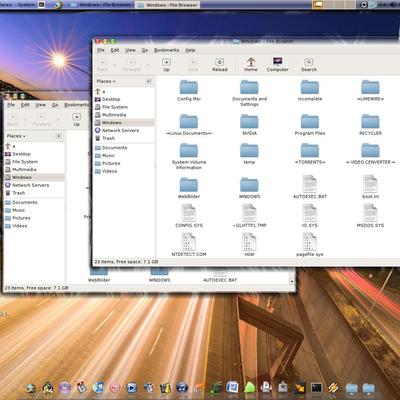The image size is (400, 400).
Task: Launch the terminal icon in the dock
Action: pos(316,388)
